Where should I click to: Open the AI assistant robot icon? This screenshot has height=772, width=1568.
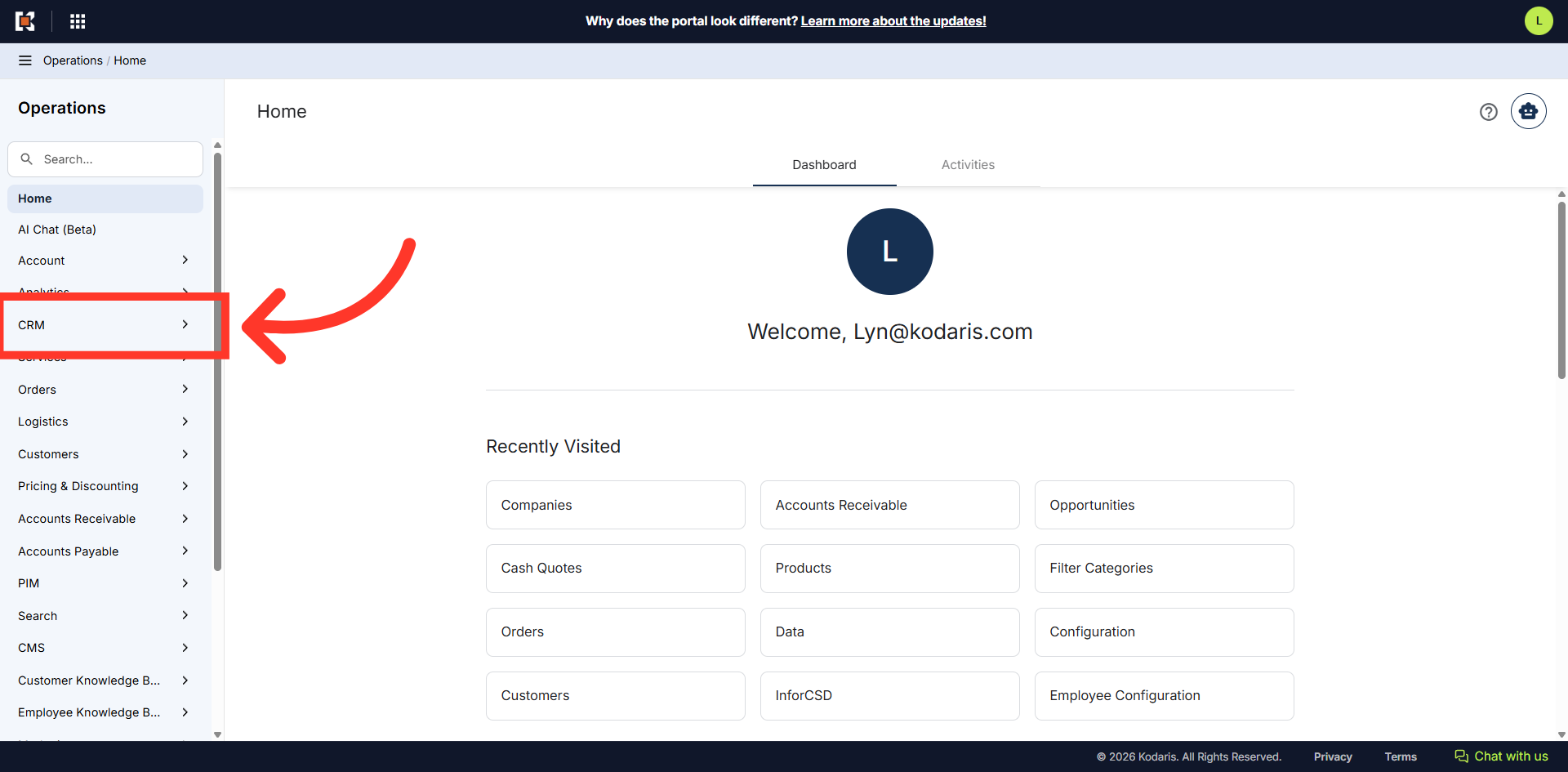click(1529, 111)
